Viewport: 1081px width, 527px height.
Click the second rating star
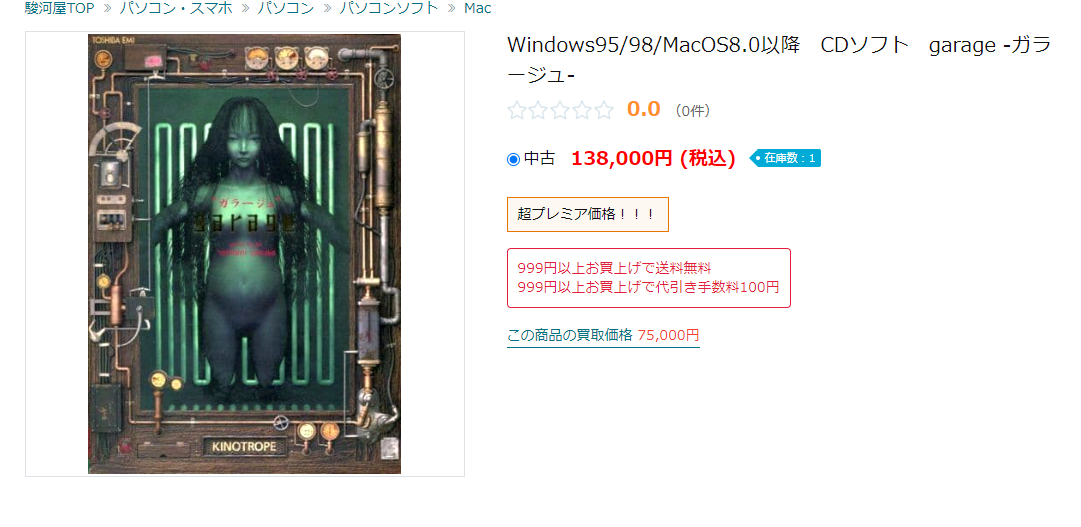(x=538, y=110)
